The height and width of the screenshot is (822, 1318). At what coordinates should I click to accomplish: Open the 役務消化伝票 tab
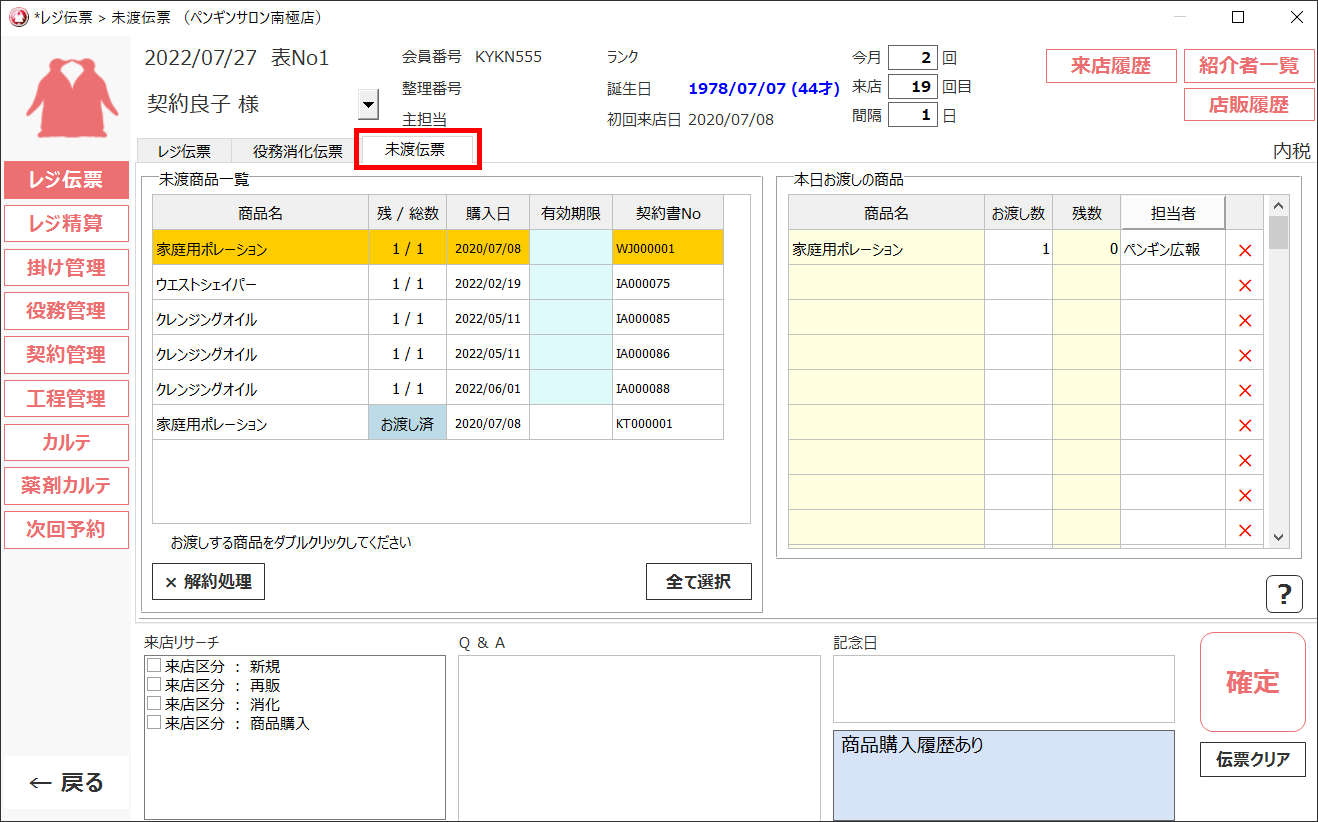(297, 152)
